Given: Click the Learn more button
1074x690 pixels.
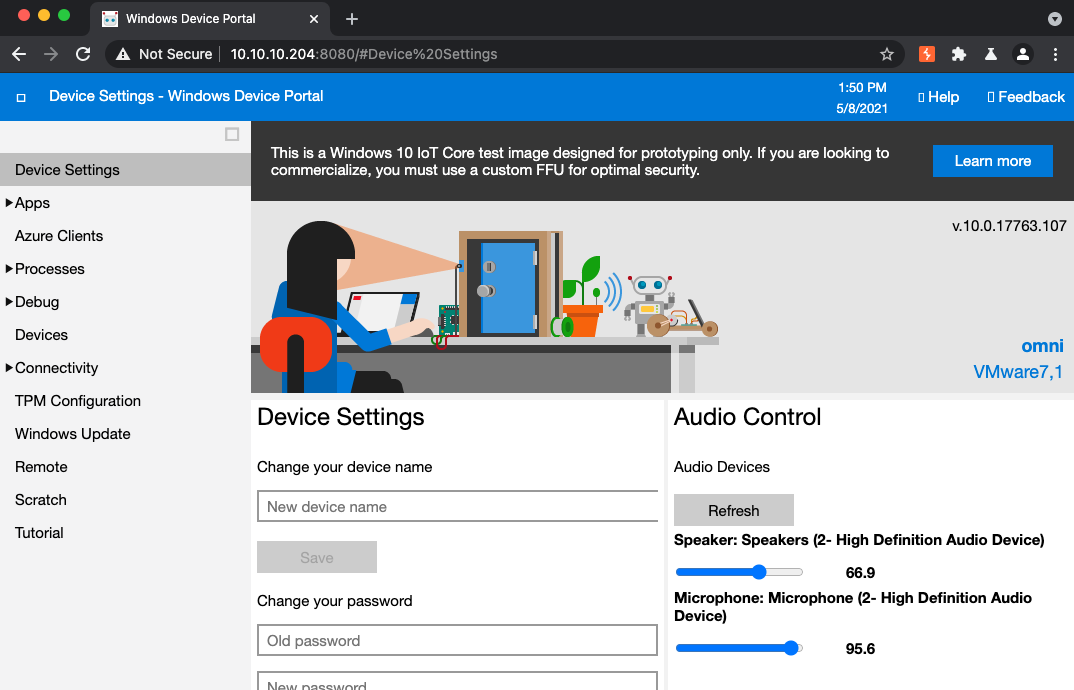Looking at the screenshot, I should (992, 161).
